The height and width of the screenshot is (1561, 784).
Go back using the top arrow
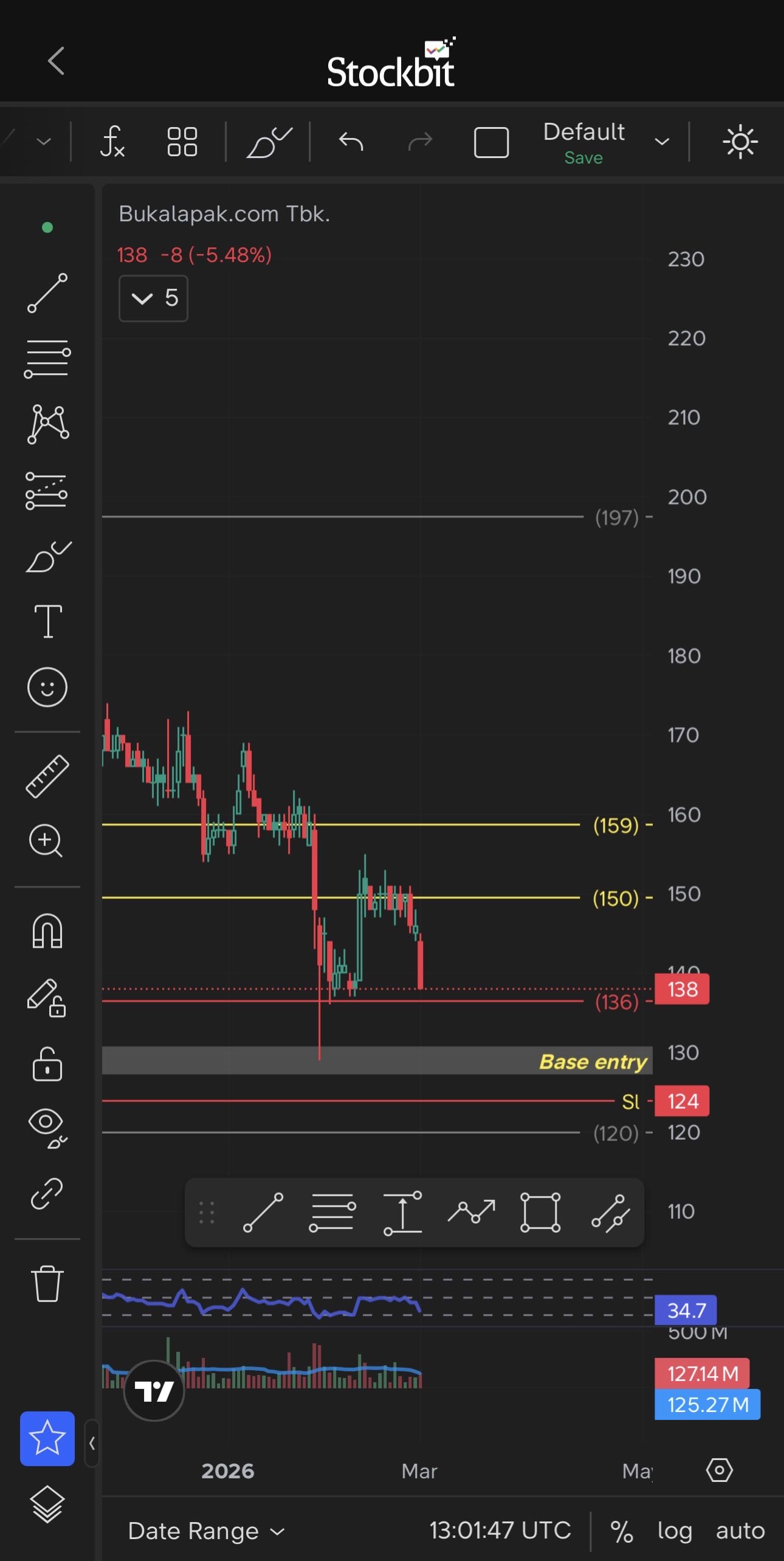tap(56, 61)
